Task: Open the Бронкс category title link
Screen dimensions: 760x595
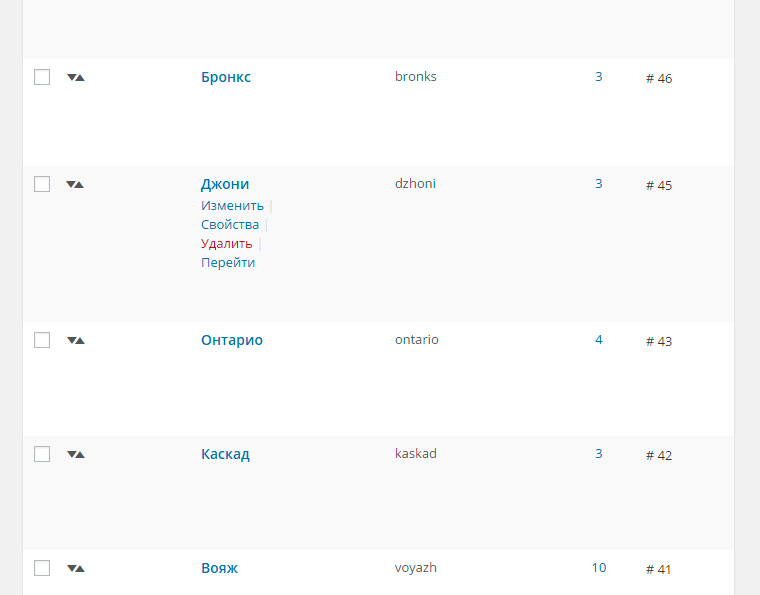Action: pyautogui.click(x=226, y=77)
